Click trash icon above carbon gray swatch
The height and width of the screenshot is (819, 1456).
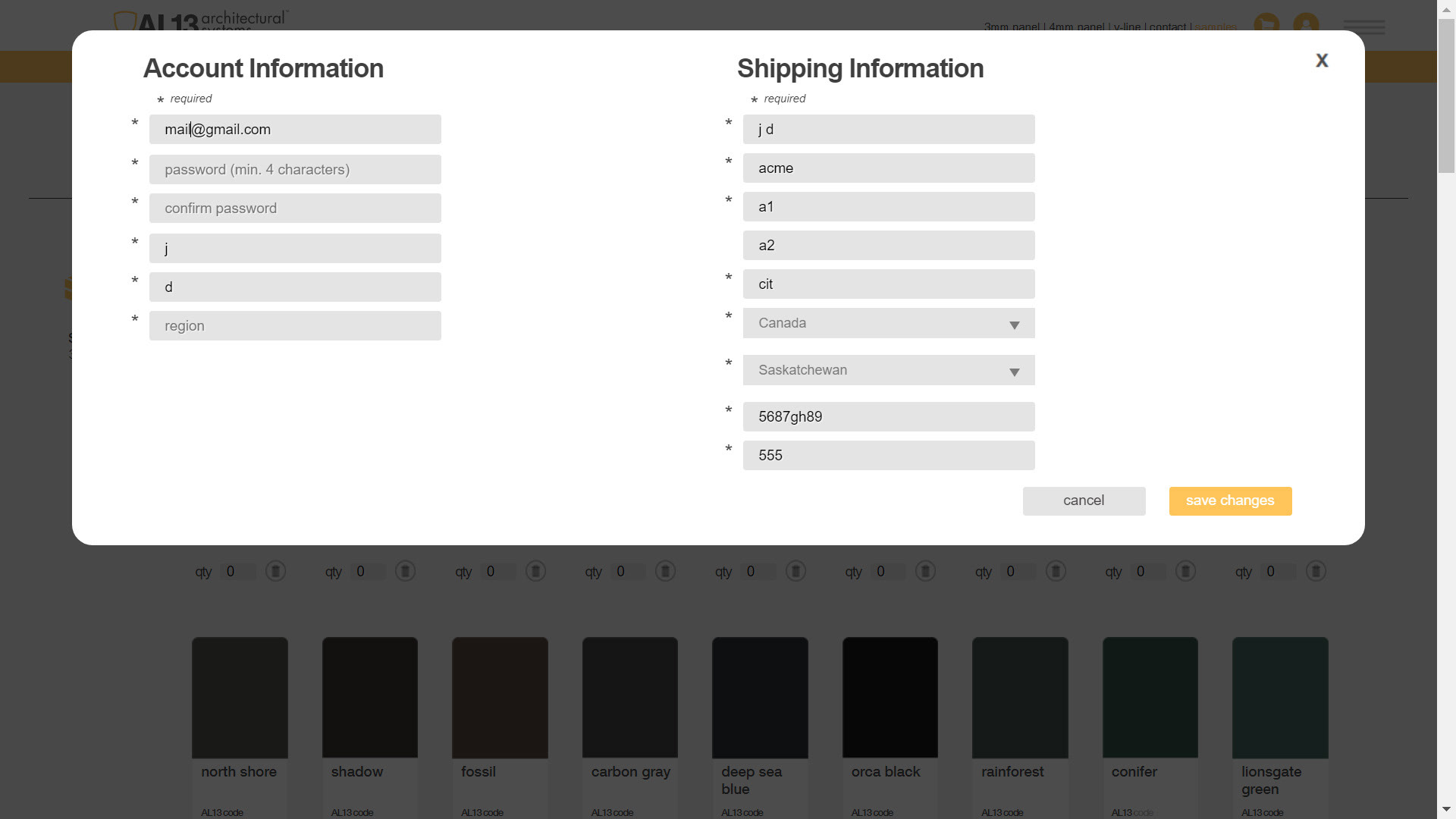[x=665, y=571]
